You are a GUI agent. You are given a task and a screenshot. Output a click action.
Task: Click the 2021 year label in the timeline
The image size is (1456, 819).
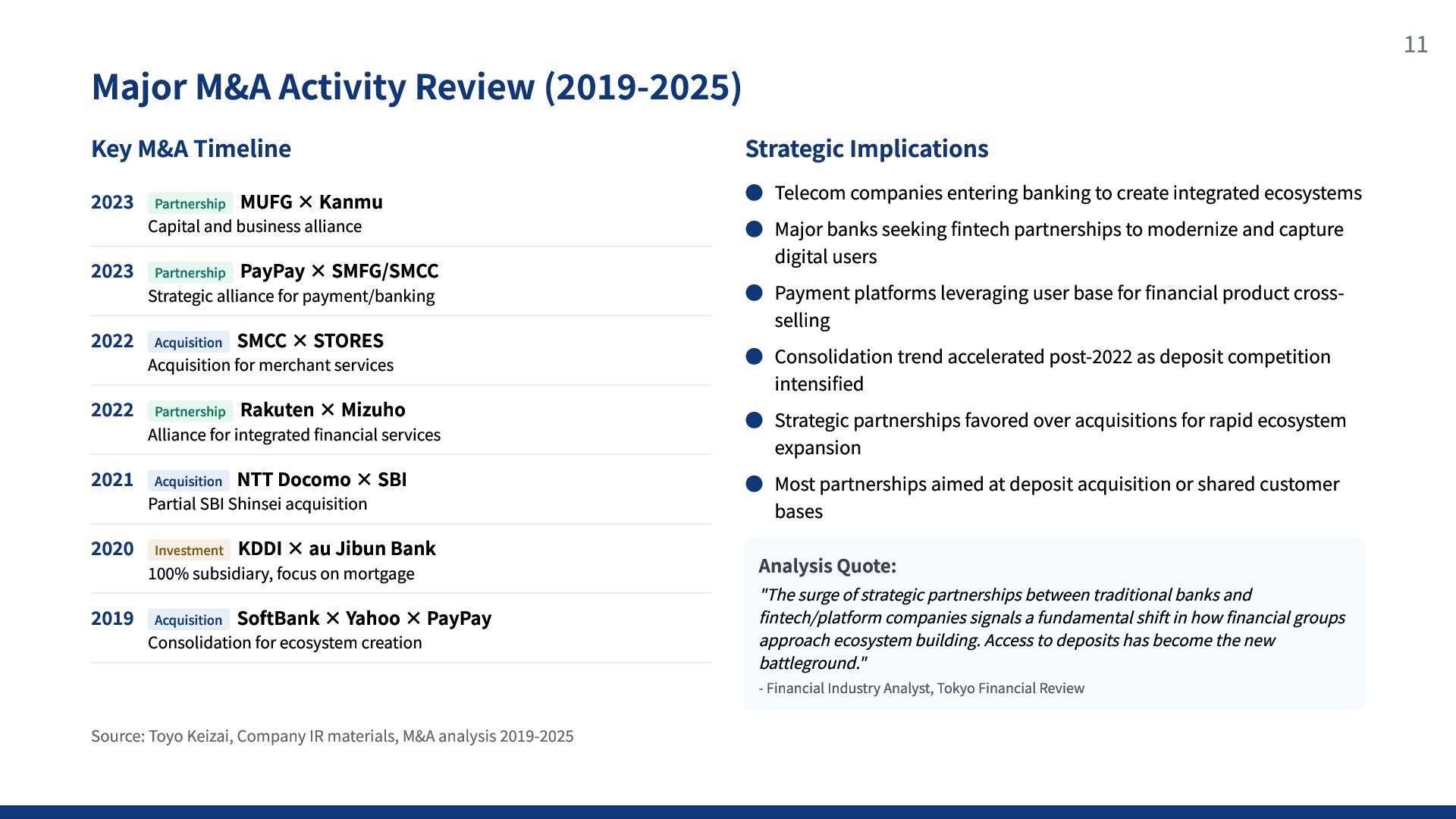click(112, 479)
